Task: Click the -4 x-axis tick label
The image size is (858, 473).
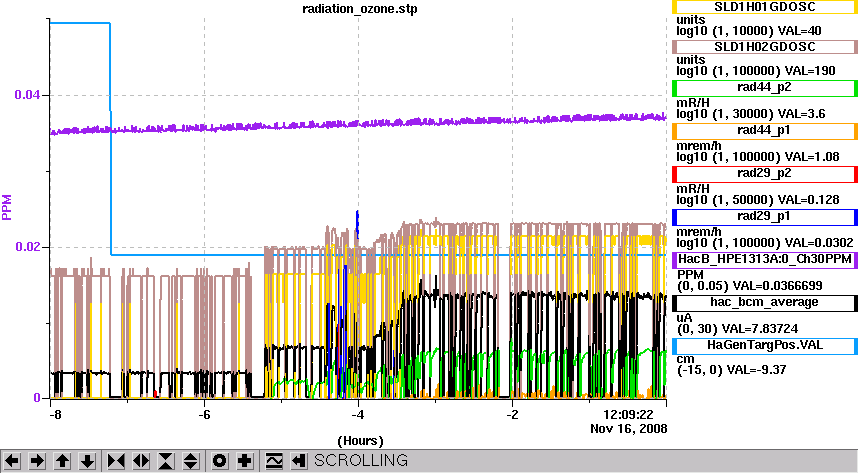Action: tap(358, 415)
